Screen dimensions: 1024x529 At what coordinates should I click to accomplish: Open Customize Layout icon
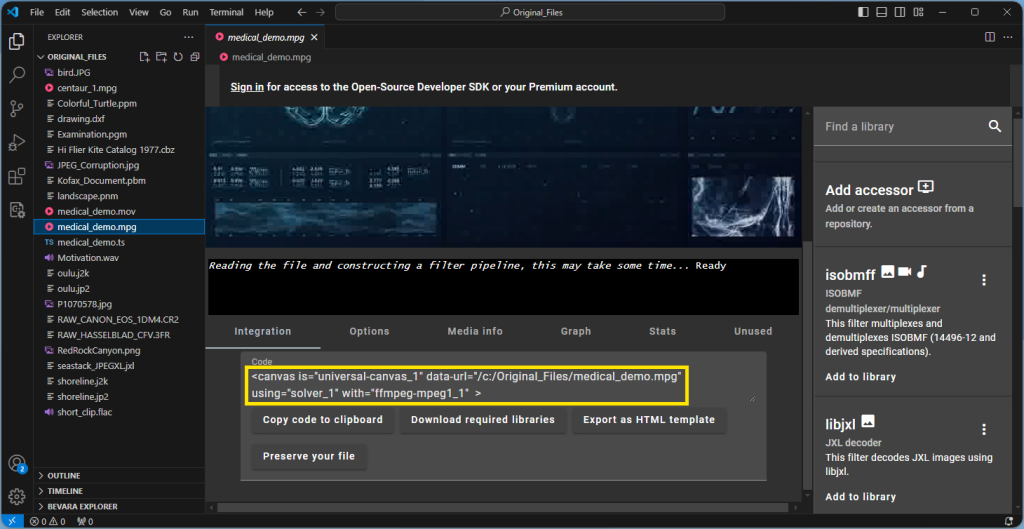[x=918, y=12]
